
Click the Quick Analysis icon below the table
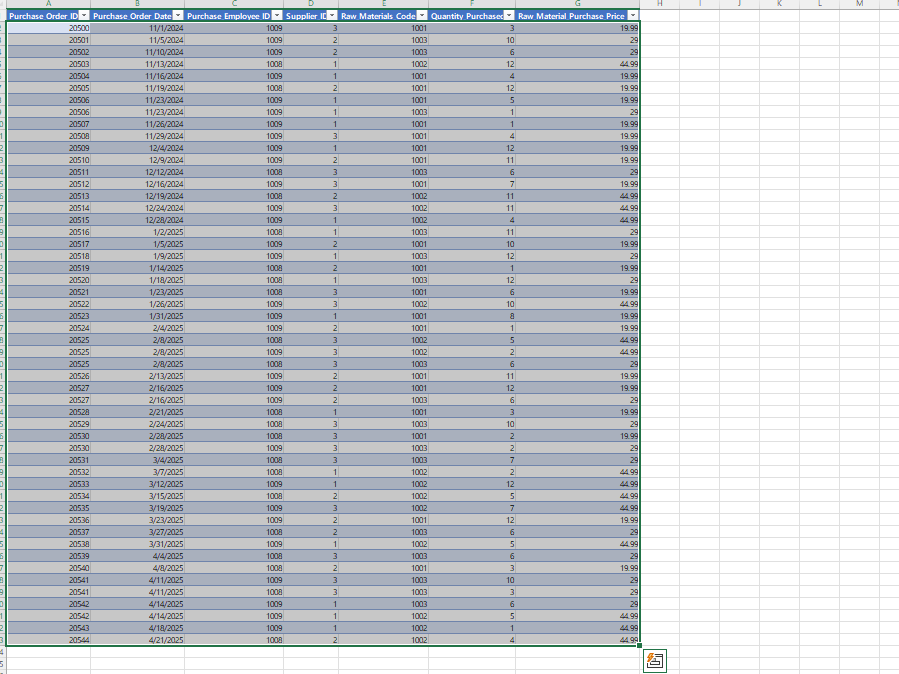655,660
